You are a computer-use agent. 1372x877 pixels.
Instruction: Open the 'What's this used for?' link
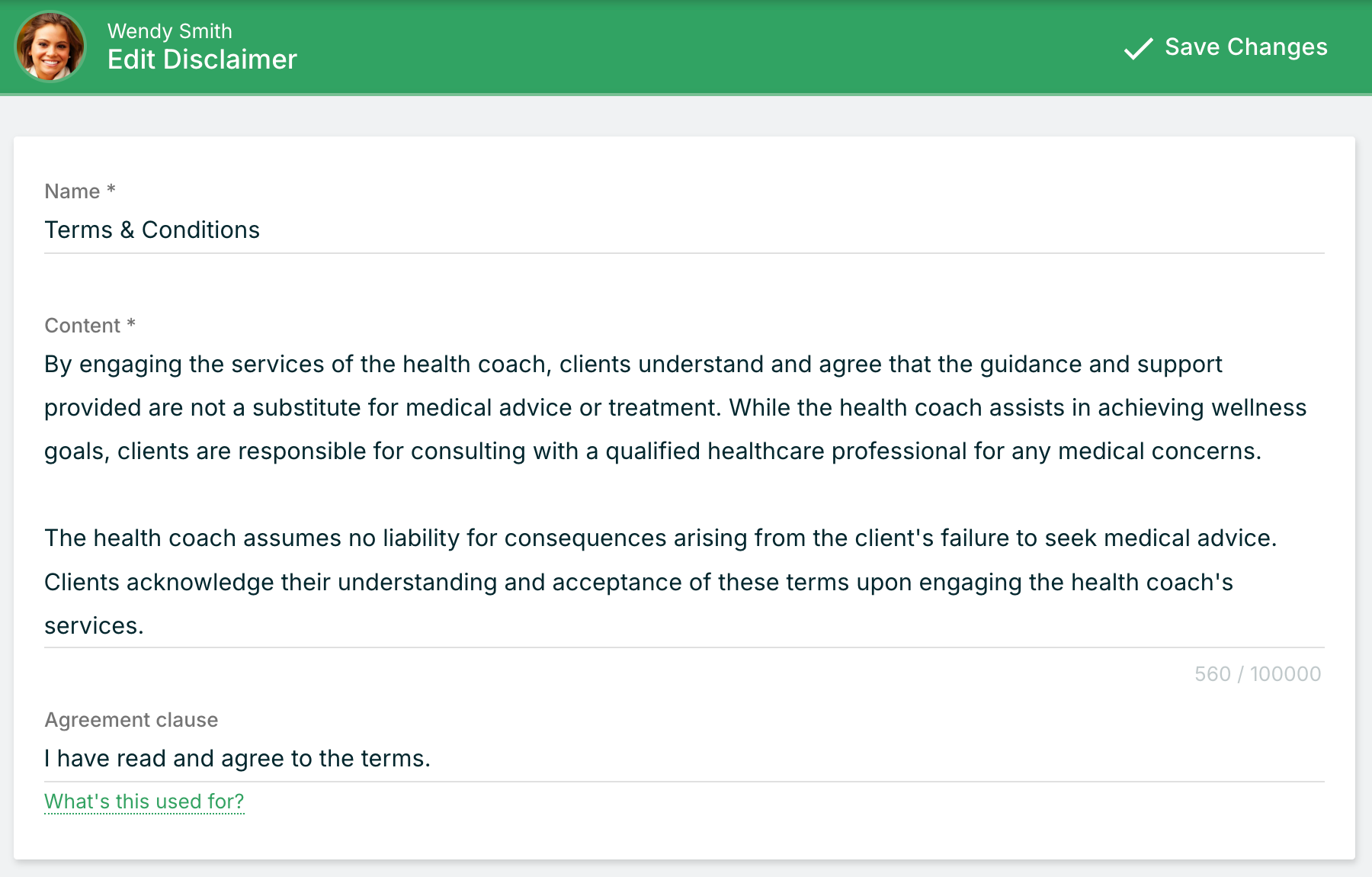(144, 802)
